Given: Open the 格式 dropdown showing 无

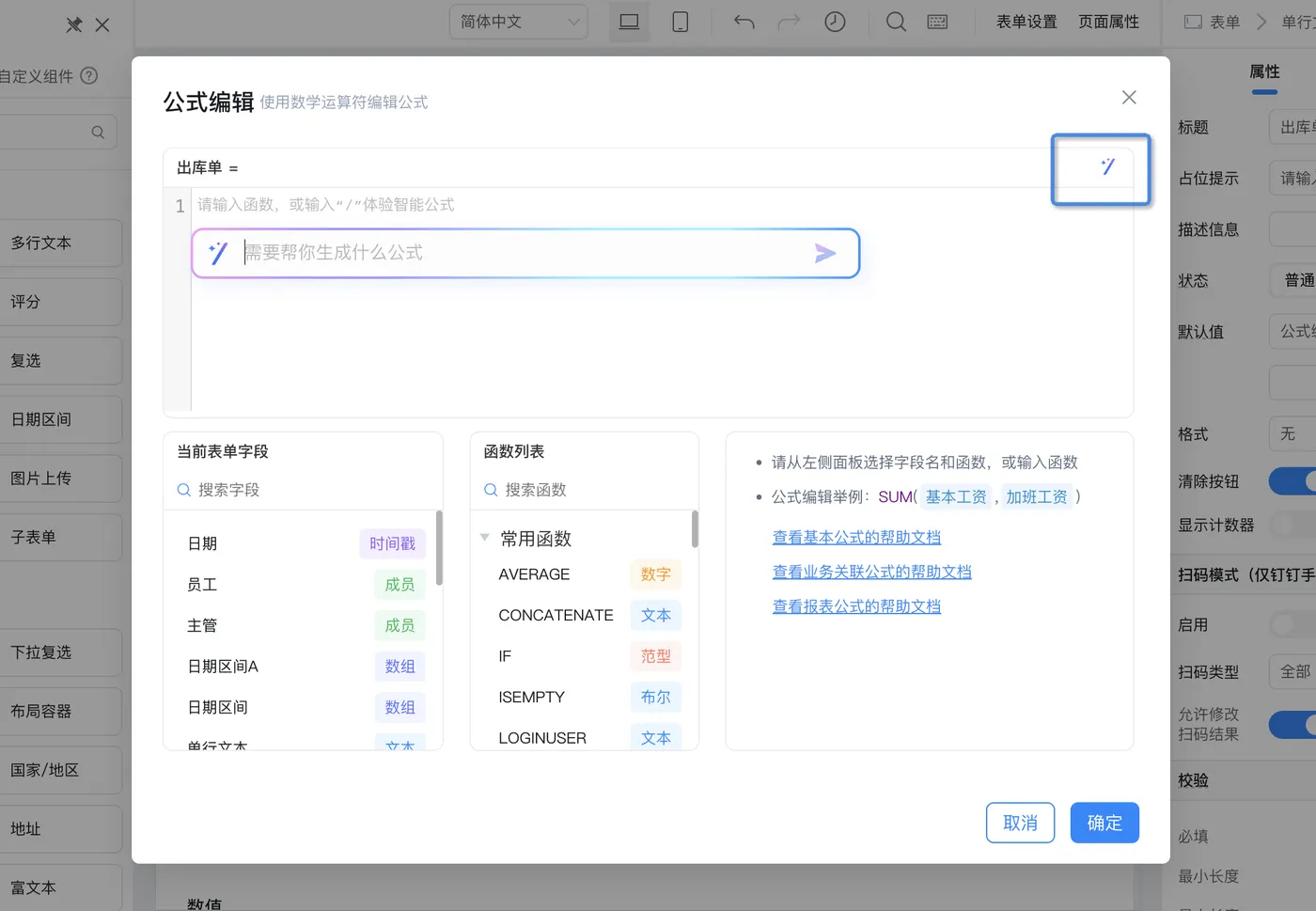Looking at the screenshot, I should click(x=1293, y=433).
